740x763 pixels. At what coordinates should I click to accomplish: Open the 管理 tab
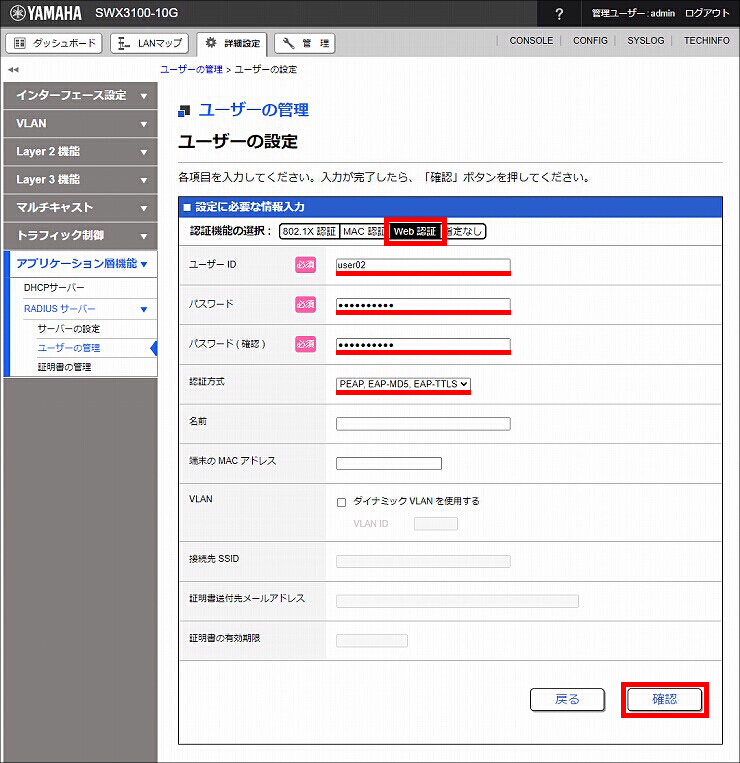click(x=305, y=43)
